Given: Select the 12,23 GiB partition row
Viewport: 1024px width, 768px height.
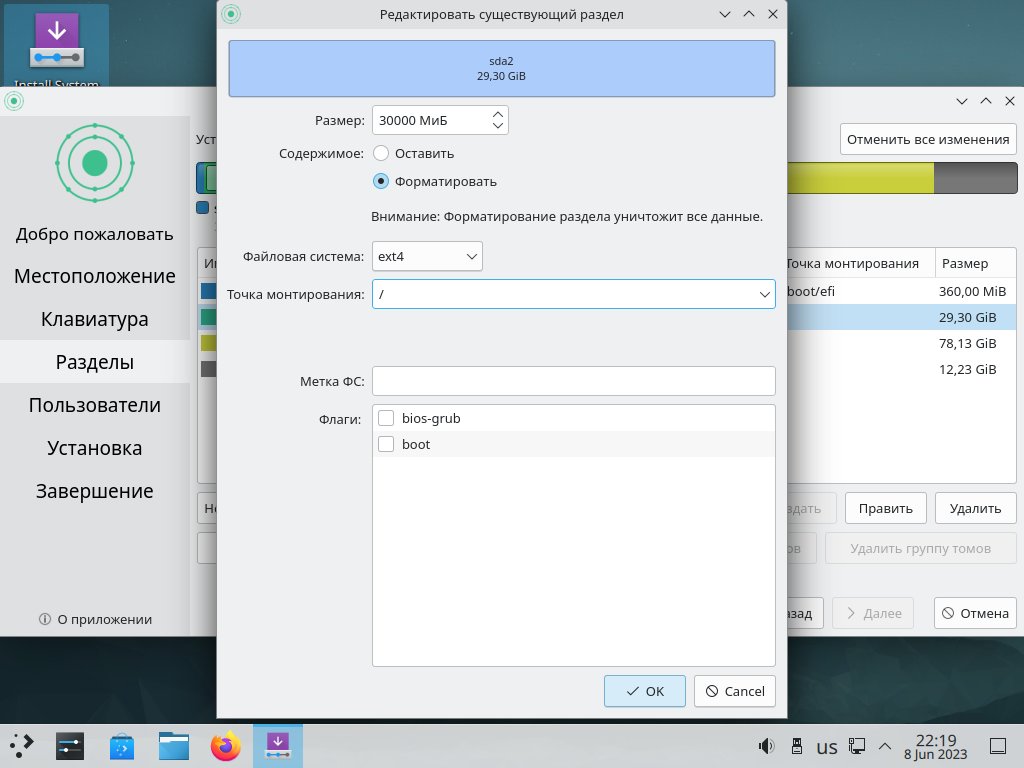Looking at the screenshot, I should [902, 370].
